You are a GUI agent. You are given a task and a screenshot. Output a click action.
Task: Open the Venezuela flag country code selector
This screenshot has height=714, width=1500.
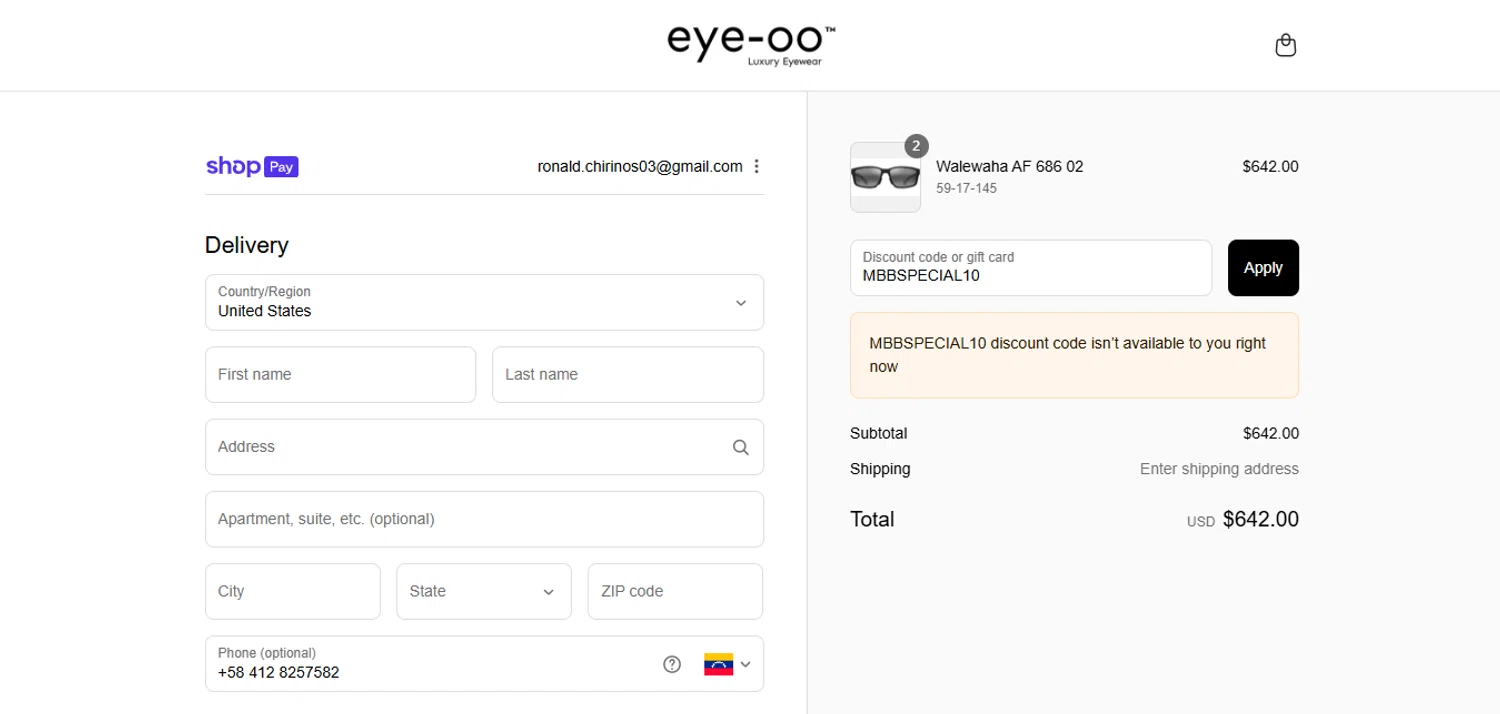[x=727, y=664]
